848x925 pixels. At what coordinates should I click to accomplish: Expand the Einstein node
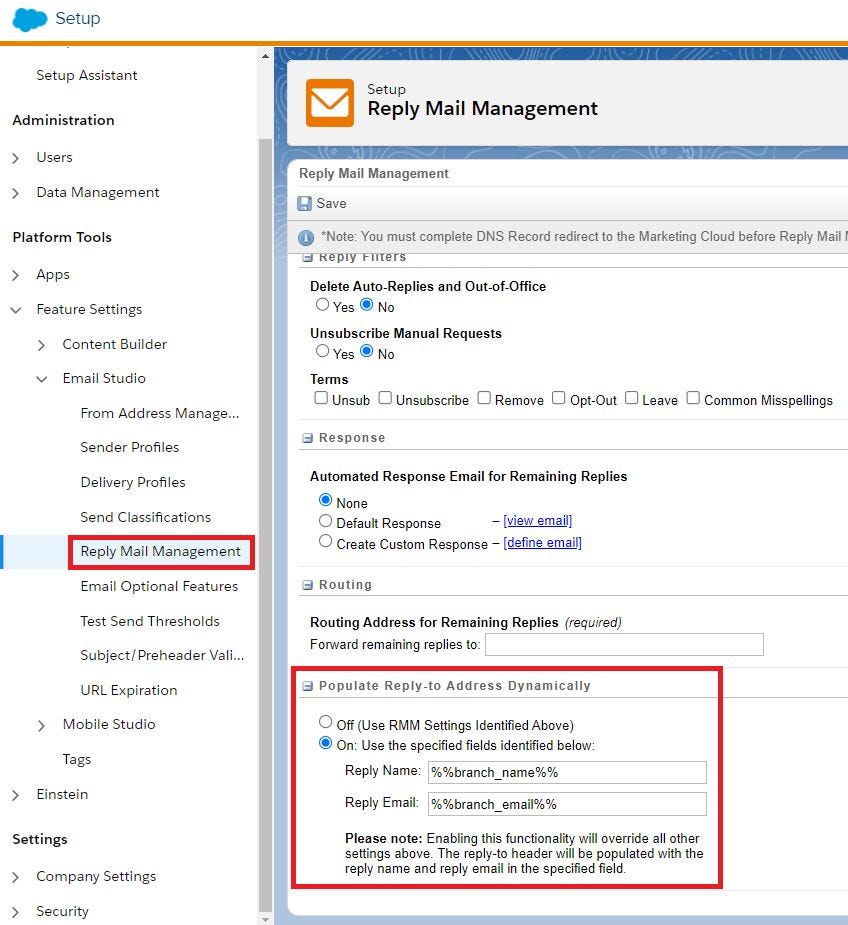click(16, 795)
